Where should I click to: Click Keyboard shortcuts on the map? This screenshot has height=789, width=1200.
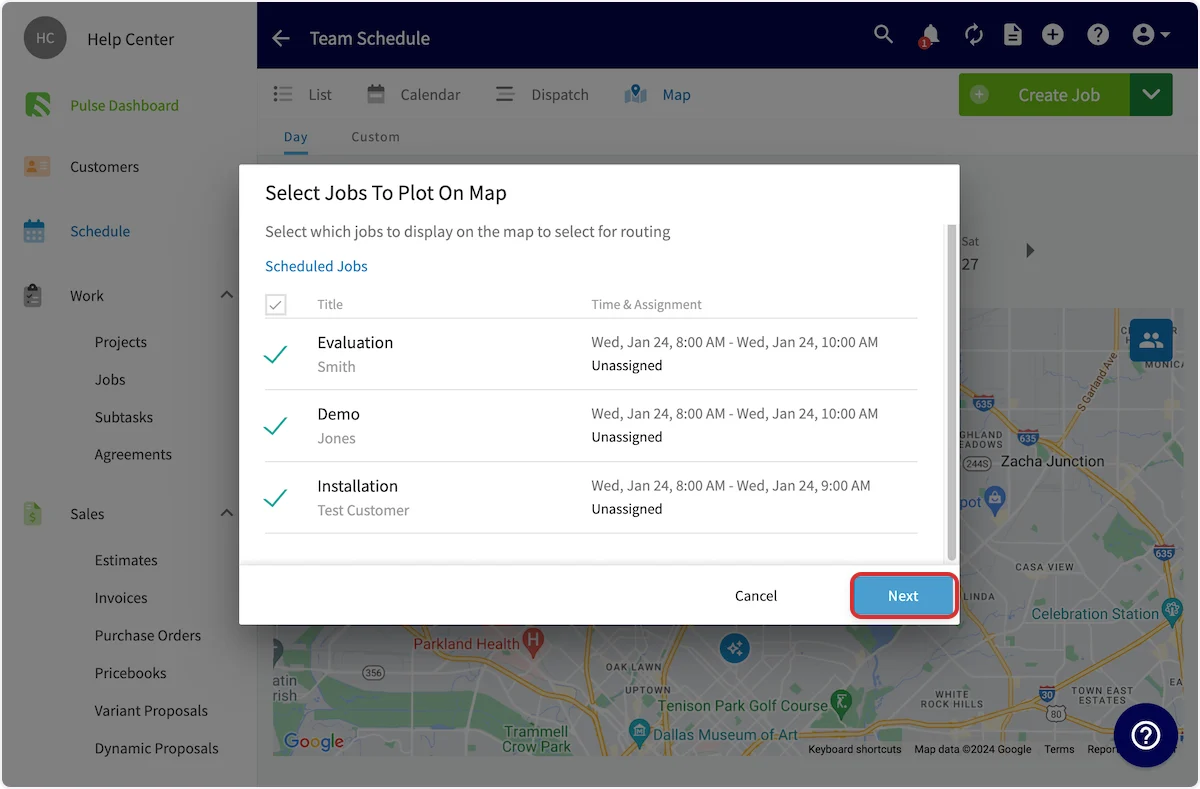pos(854,749)
